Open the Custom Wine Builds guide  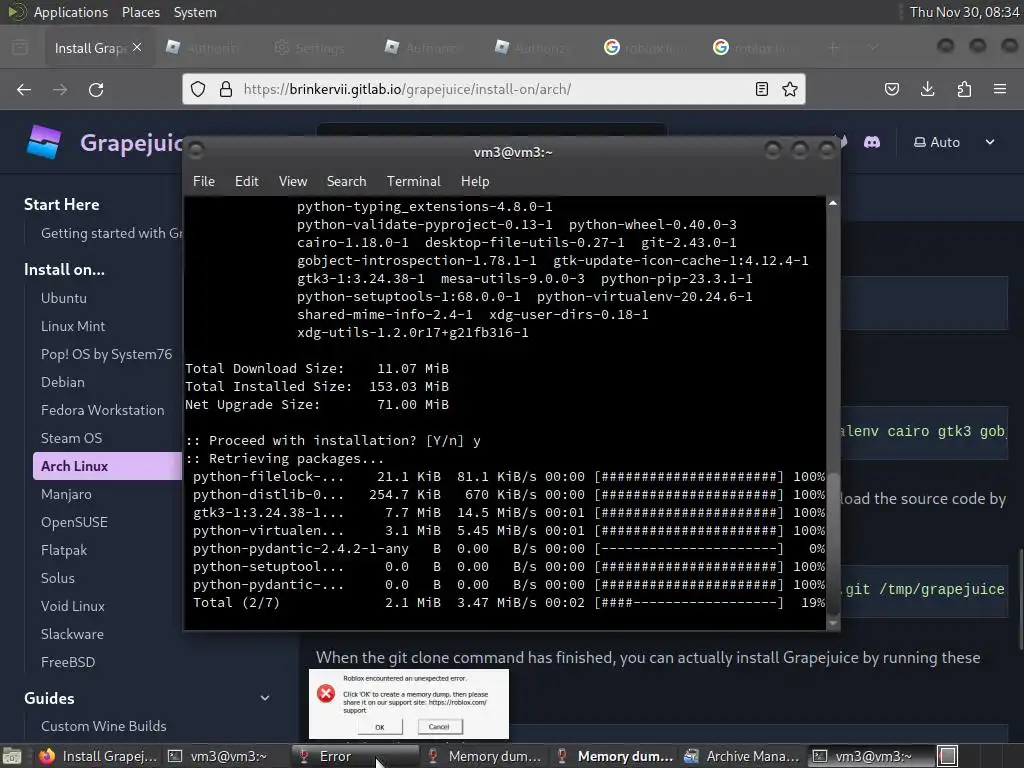click(103, 726)
